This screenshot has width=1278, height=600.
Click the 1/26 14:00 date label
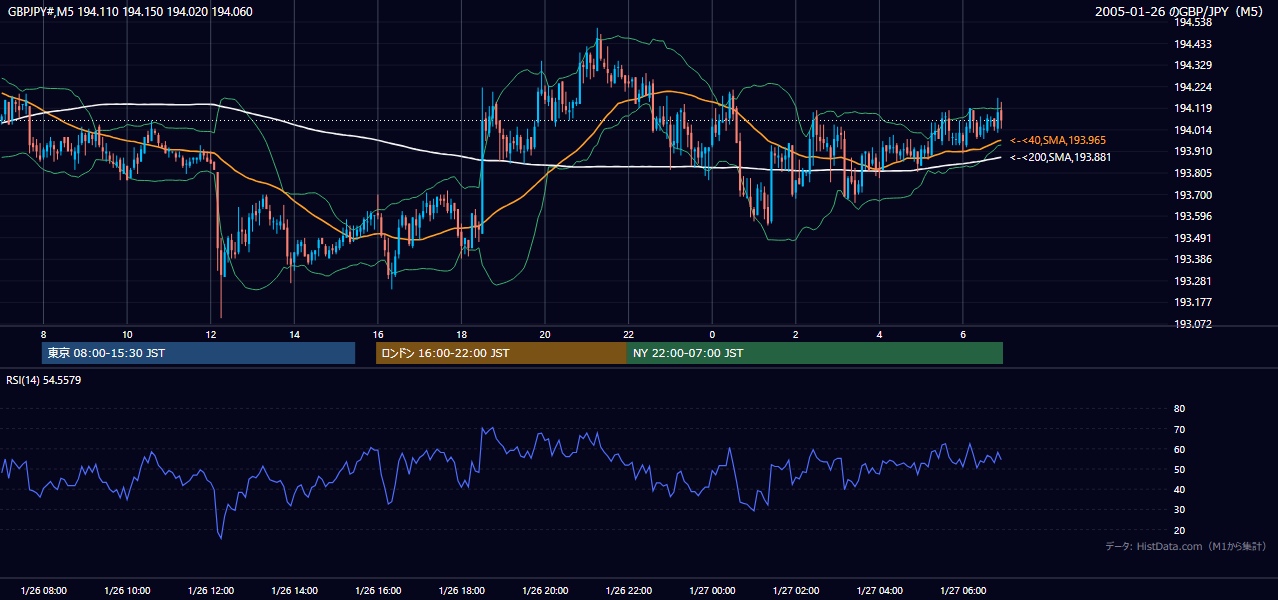294,591
